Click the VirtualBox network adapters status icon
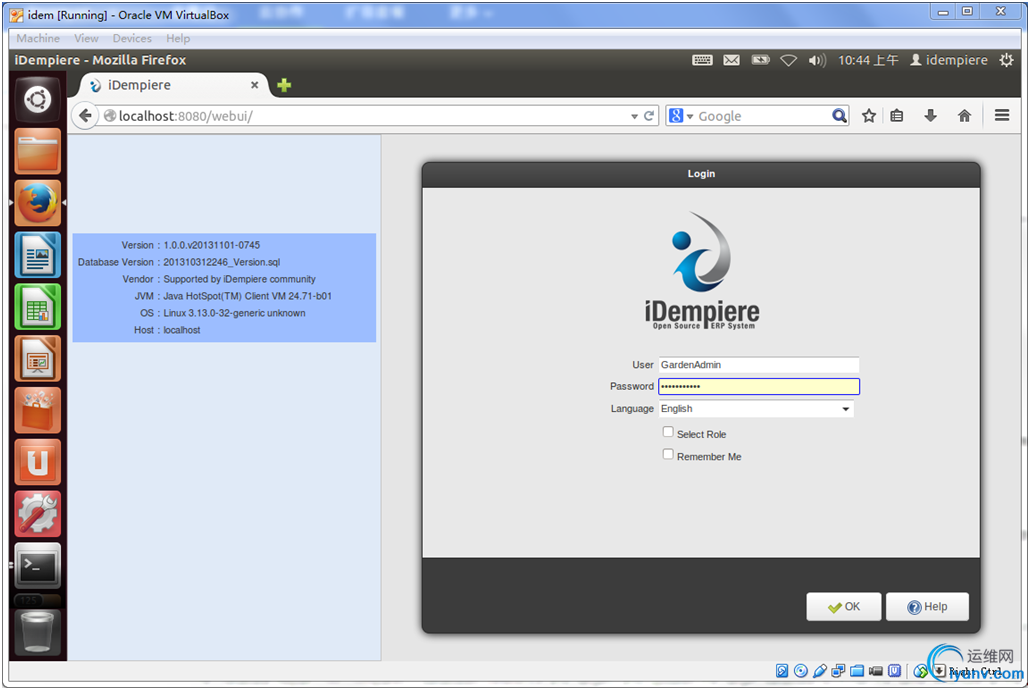 click(x=838, y=671)
